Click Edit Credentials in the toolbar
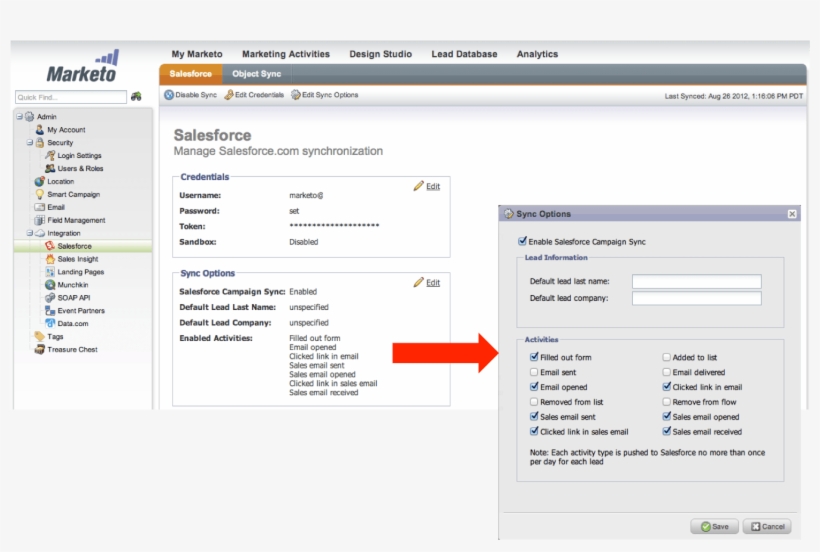The width and height of the screenshot is (820, 552). pos(254,95)
